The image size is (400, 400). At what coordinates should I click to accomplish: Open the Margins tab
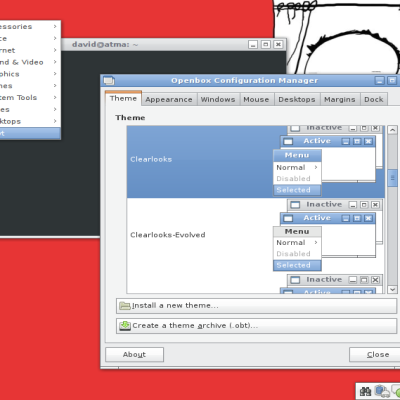340,99
